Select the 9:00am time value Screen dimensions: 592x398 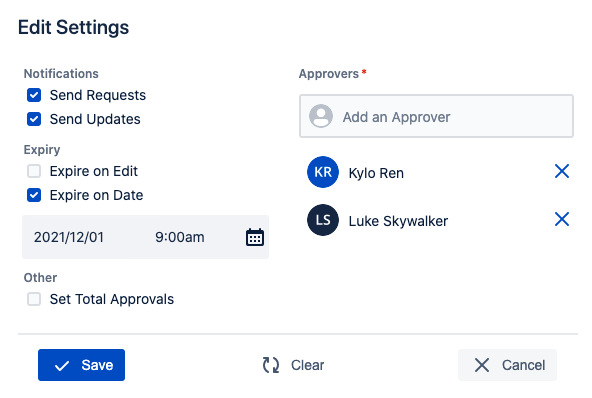180,237
